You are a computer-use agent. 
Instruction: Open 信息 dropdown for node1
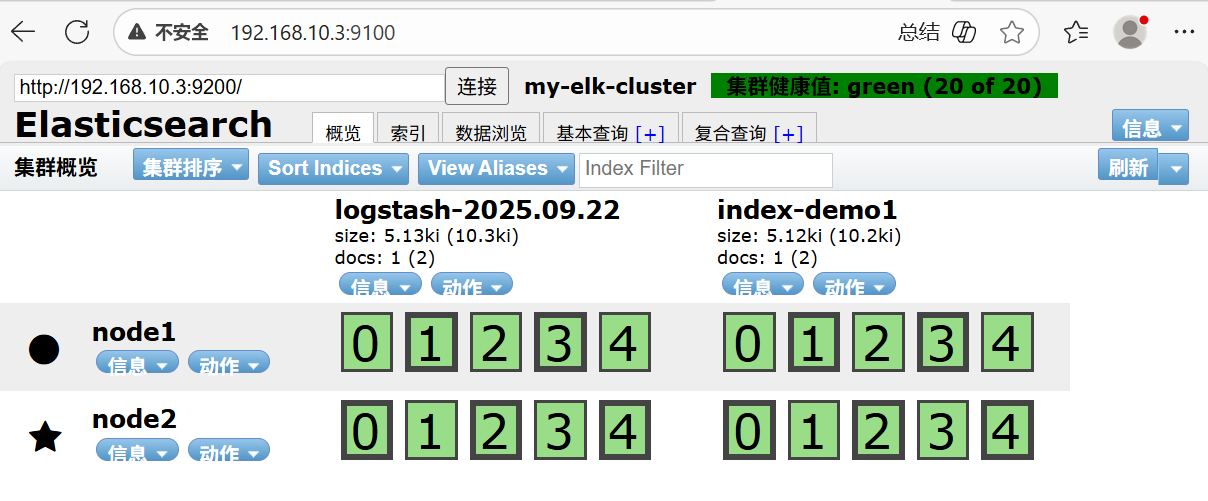(137, 364)
